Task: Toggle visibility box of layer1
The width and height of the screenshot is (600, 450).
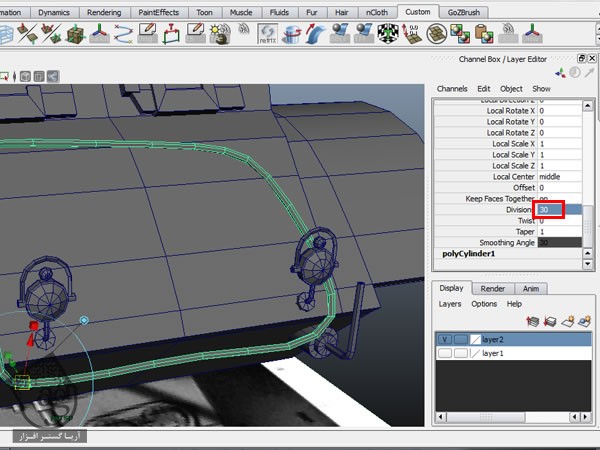Action: (x=444, y=353)
